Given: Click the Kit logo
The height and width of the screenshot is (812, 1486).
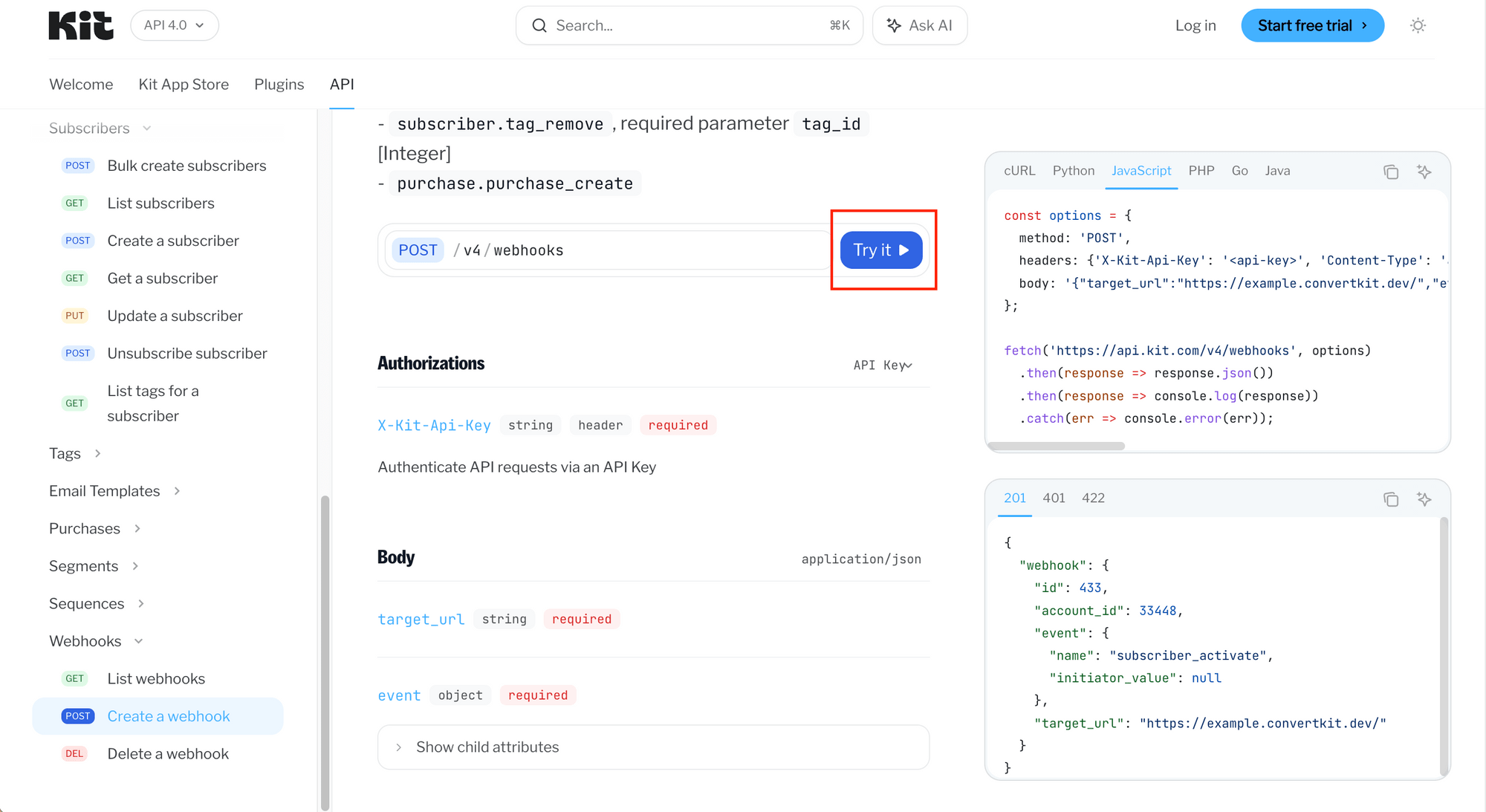Looking at the screenshot, I should click(x=81, y=25).
